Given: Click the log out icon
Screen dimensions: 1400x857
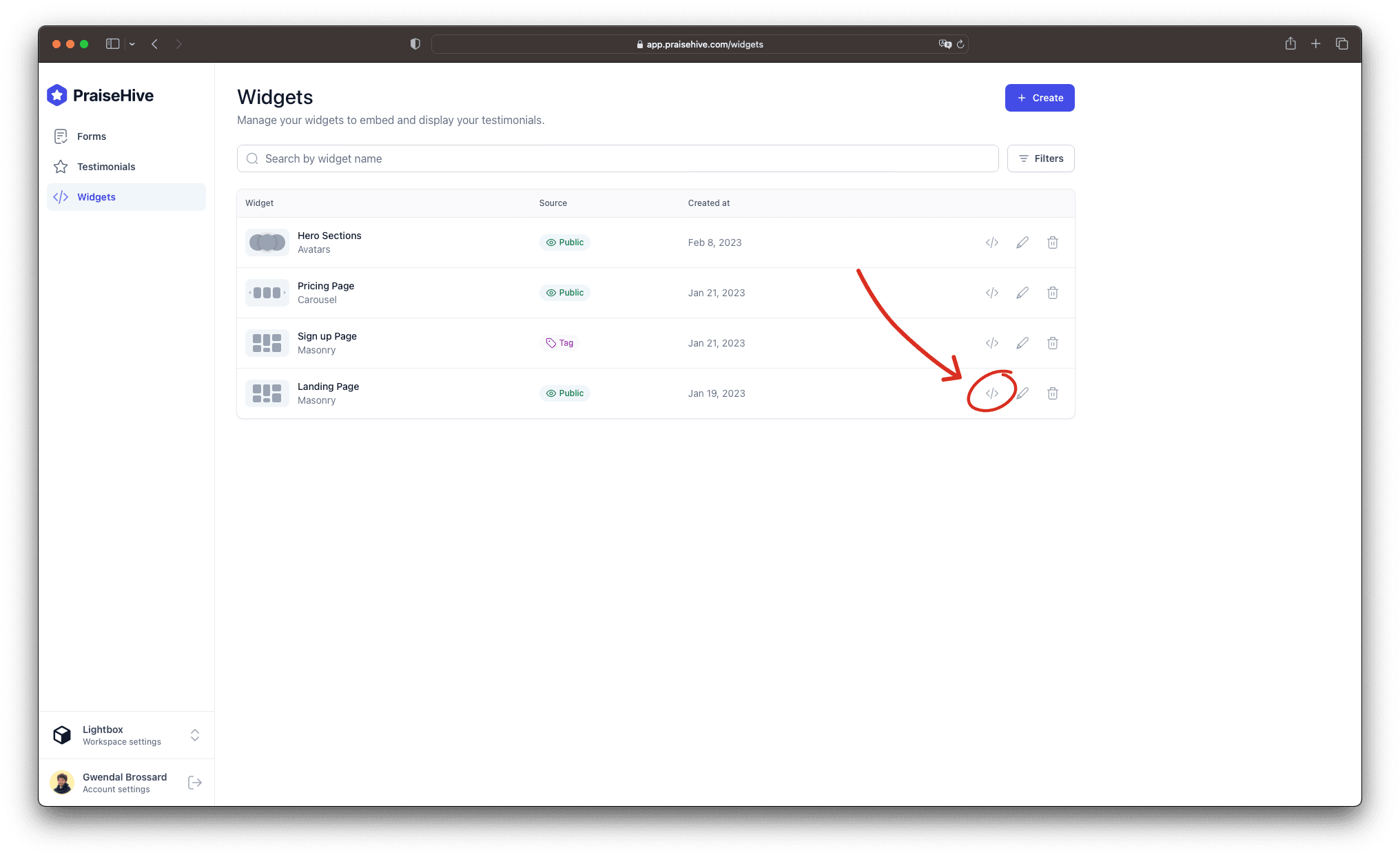Looking at the screenshot, I should click(195, 783).
